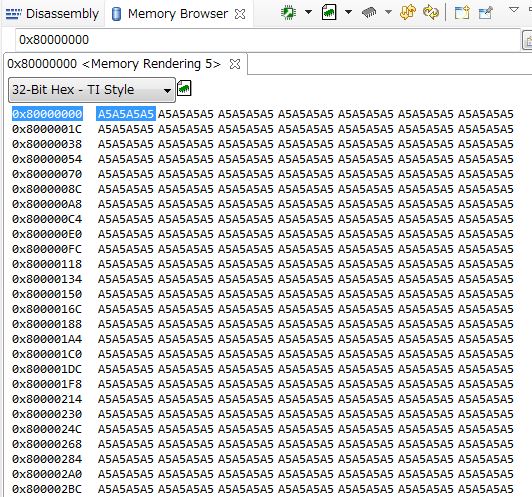Click the yellow circular arrows refresh icon
Screen dimensions: 532x497
431,13
